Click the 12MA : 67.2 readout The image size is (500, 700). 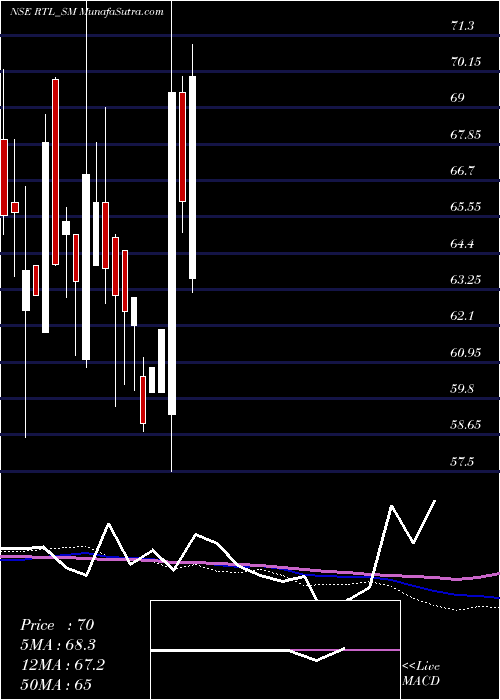pyautogui.click(x=62, y=665)
